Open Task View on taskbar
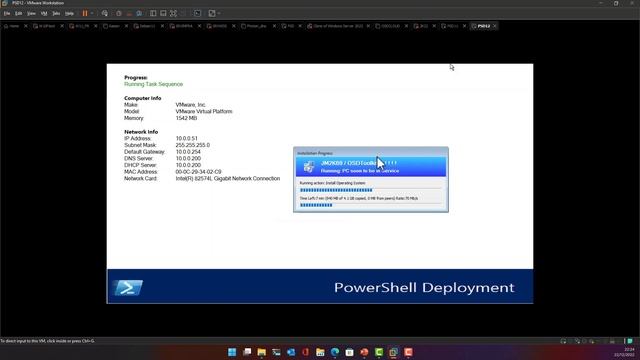This screenshot has height=360, width=640. click(247, 352)
